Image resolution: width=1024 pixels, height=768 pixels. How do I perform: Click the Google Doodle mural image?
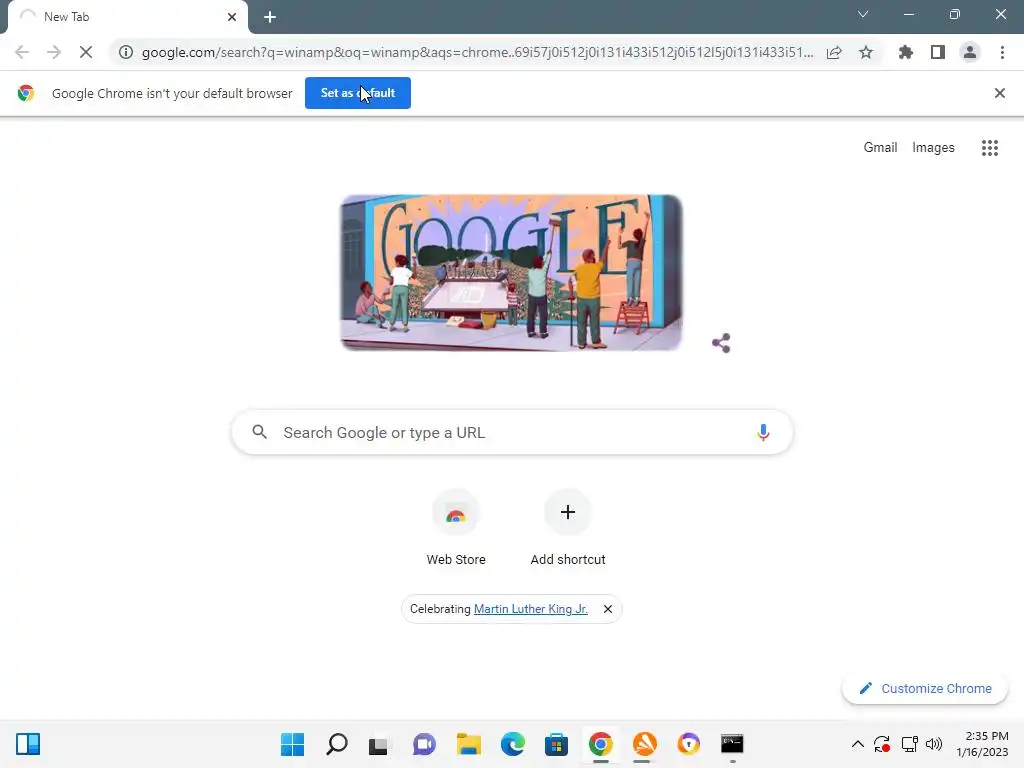point(511,272)
